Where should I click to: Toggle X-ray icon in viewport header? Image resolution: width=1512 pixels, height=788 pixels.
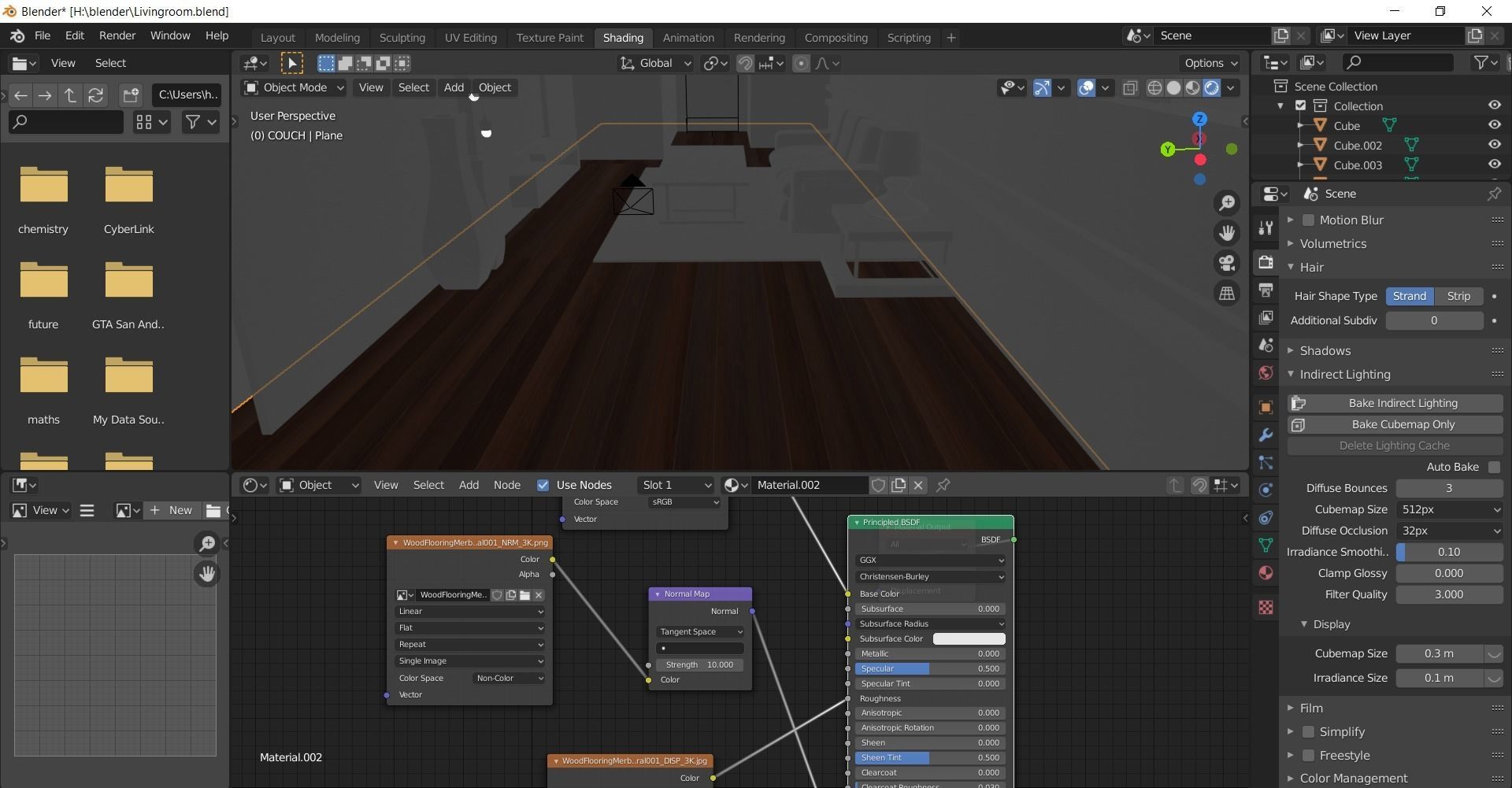1130,87
